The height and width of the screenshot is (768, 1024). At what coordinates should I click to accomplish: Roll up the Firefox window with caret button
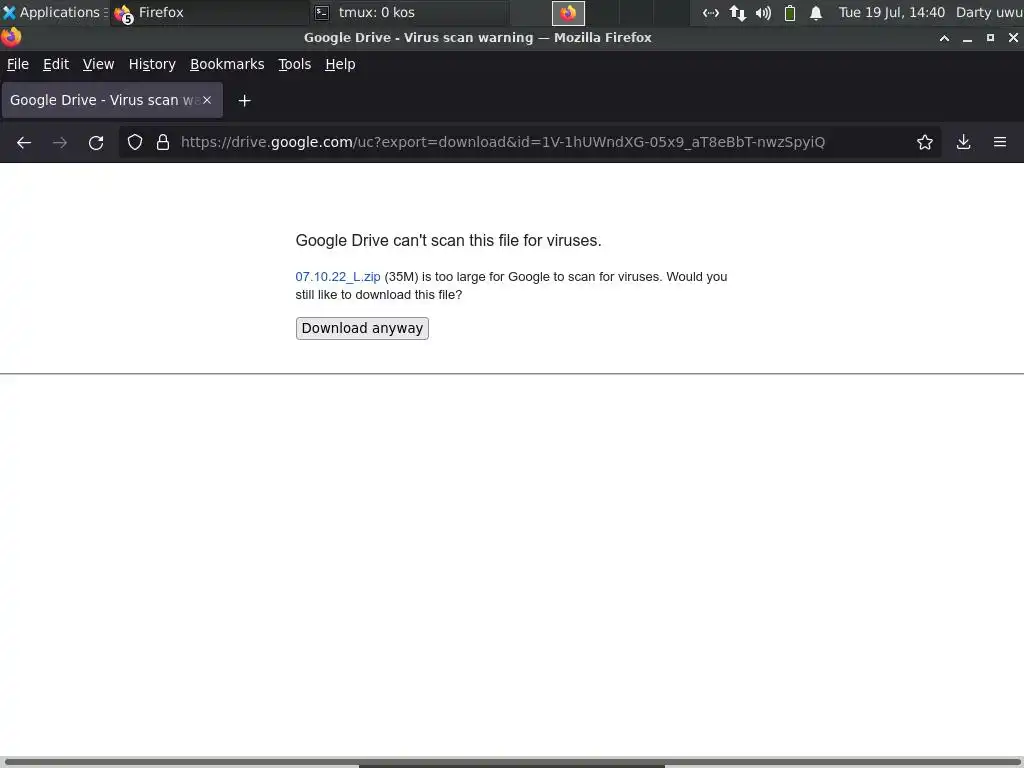coord(944,38)
